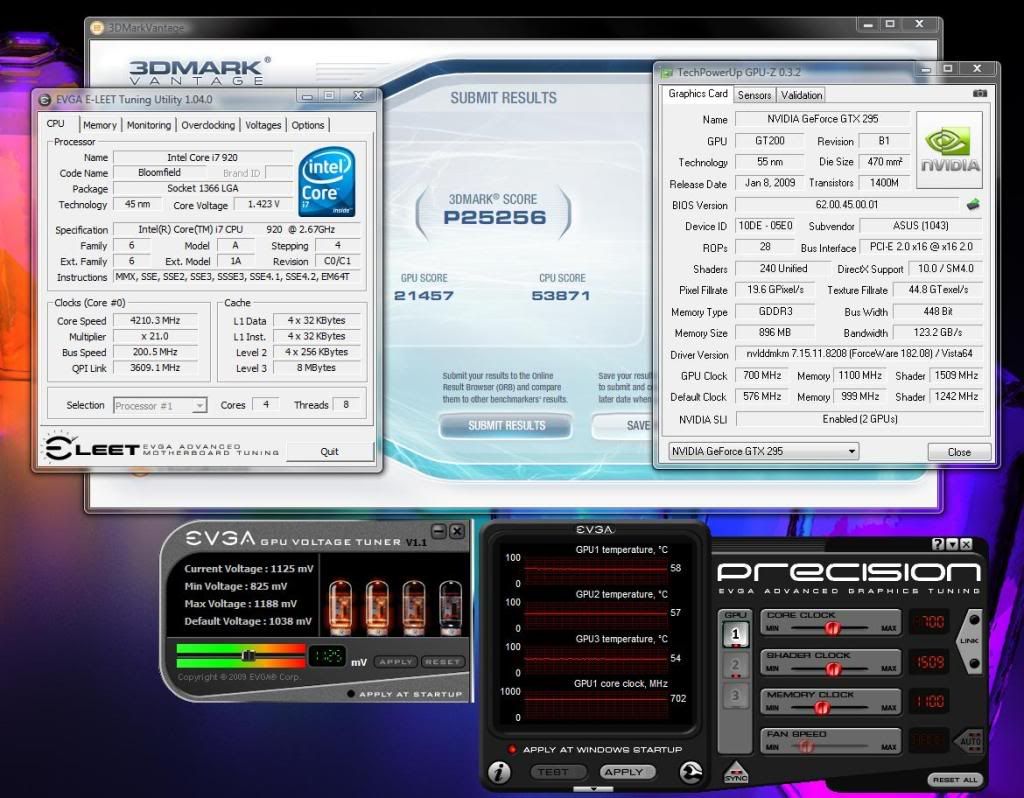Click the Shader Clock slider knob
1024x798 pixels.
[833, 669]
